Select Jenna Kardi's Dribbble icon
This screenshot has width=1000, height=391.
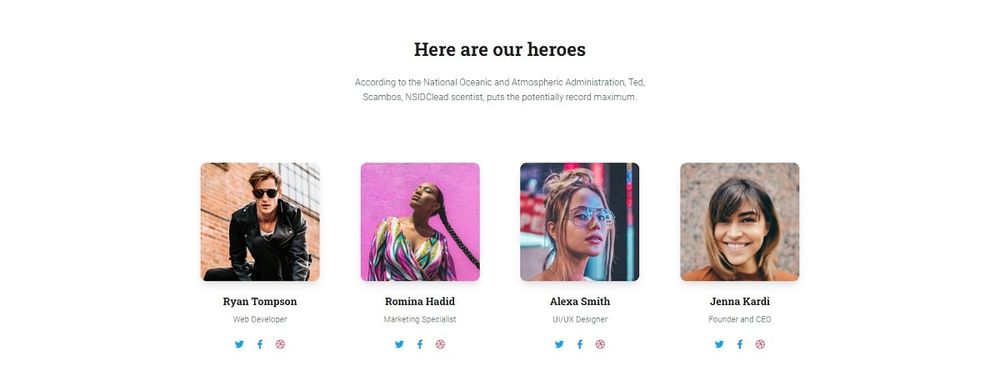point(760,344)
